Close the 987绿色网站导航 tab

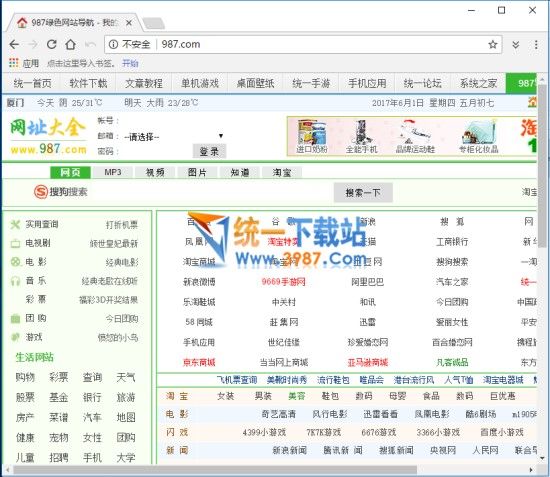[x=129, y=23]
